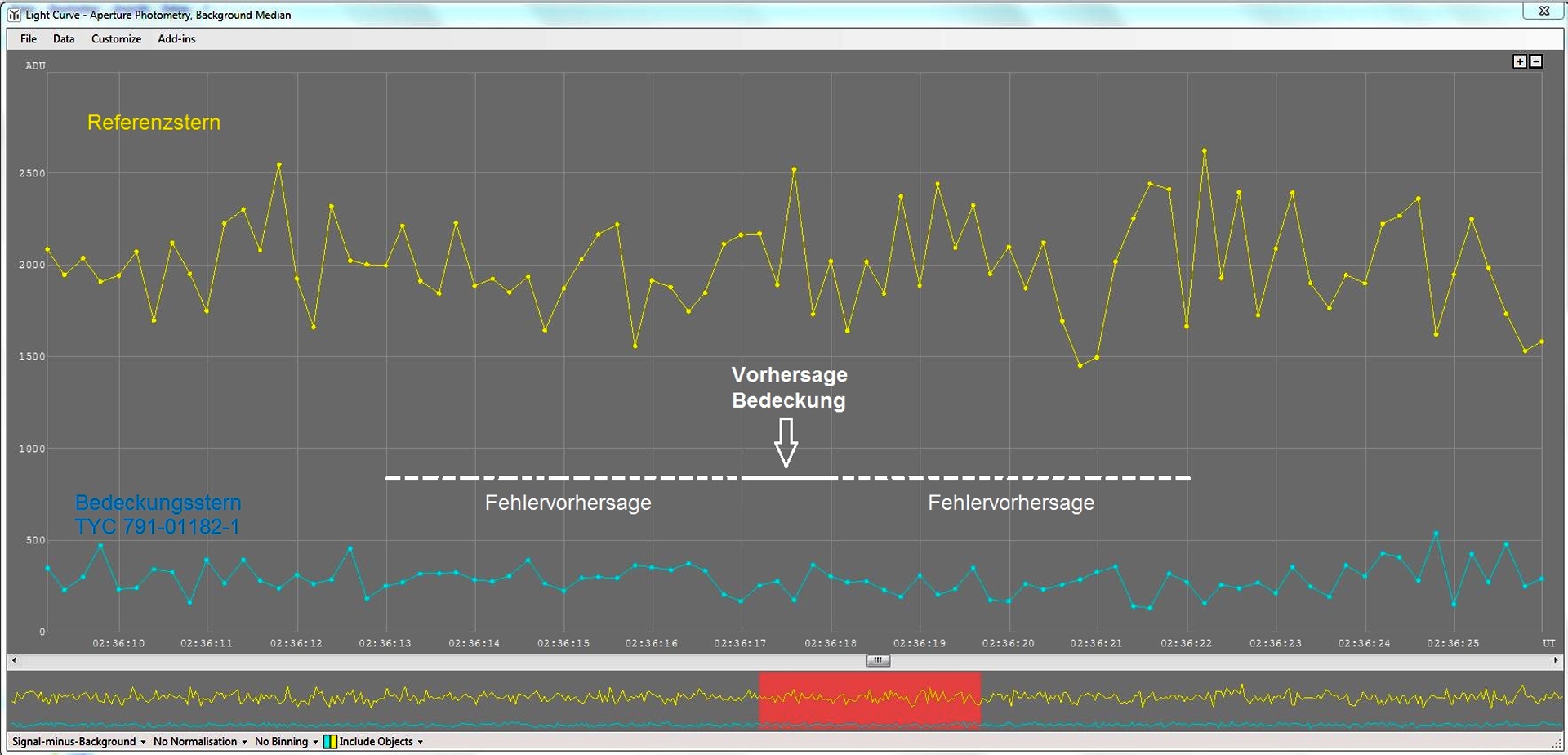The height and width of the screenshot is (755, 1568).
Task: Click the 02:36:10 time axis label
Action: 118,643
